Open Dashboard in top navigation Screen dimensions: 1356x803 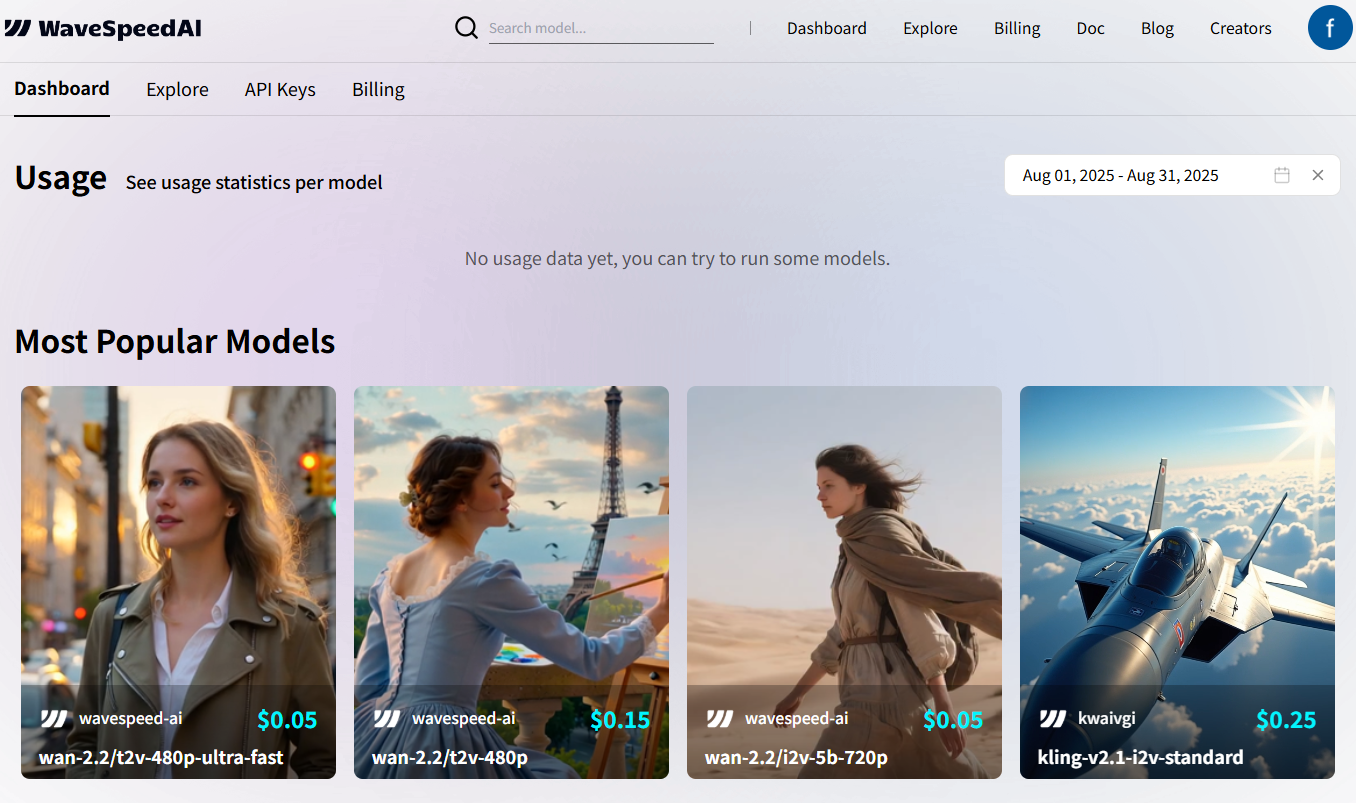click(x=827, y=28)
